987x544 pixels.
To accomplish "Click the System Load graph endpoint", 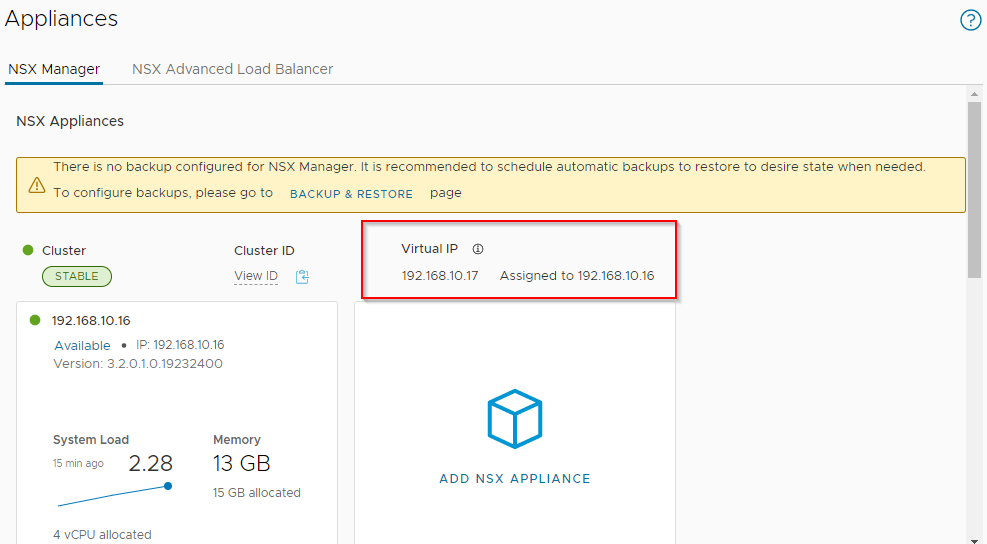I will point(168,486).
